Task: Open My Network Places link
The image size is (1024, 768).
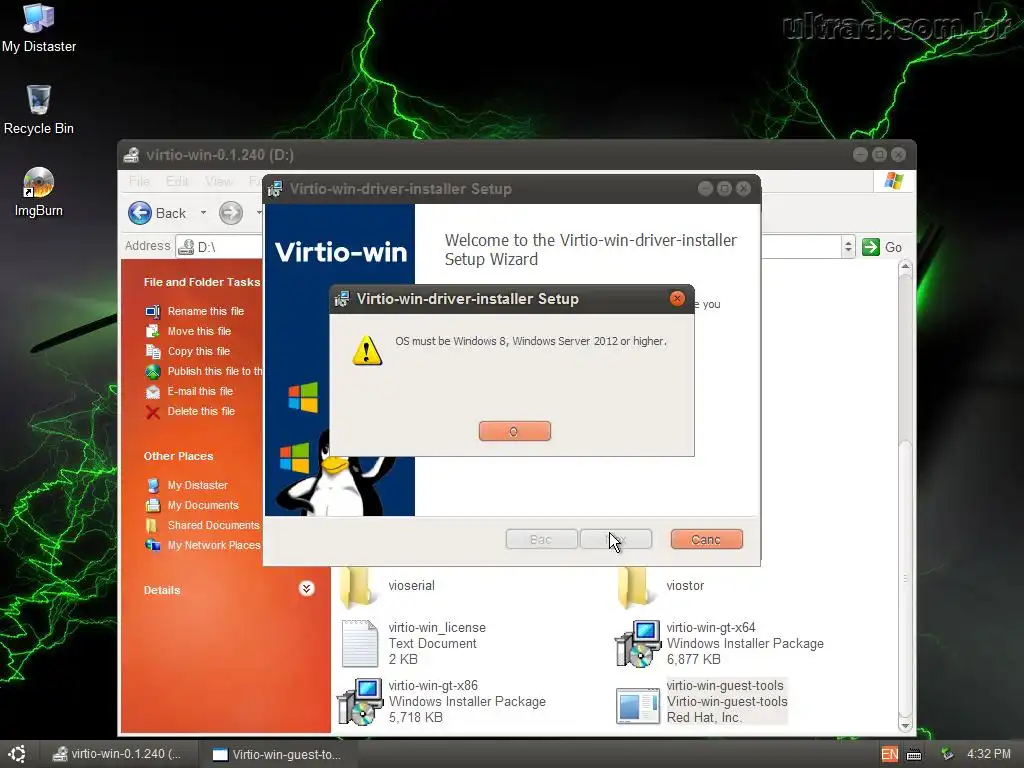Action: tap(214, 545)
